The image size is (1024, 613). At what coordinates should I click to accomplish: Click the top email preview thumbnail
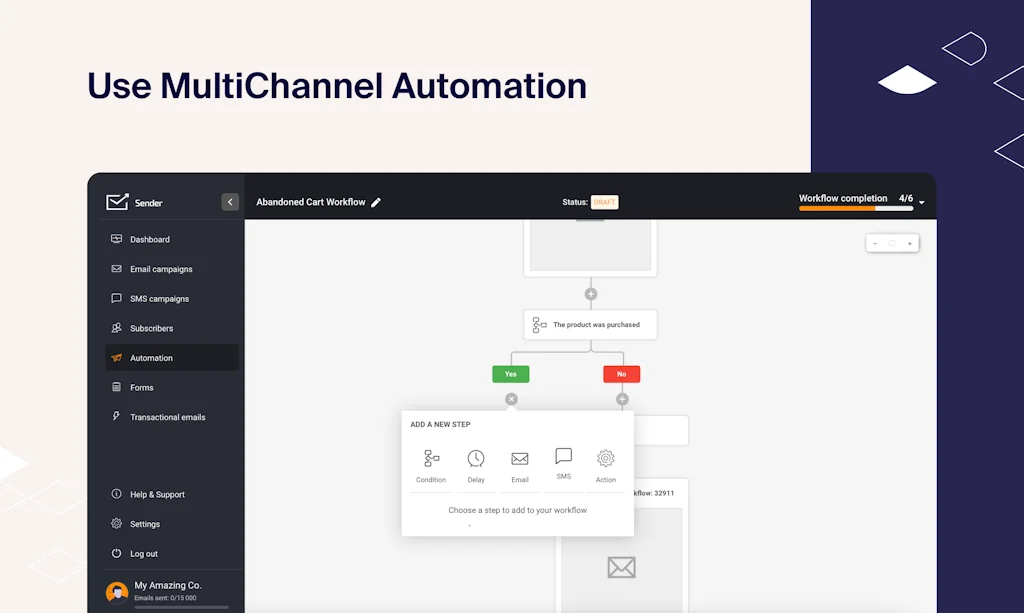coord(590,245)
